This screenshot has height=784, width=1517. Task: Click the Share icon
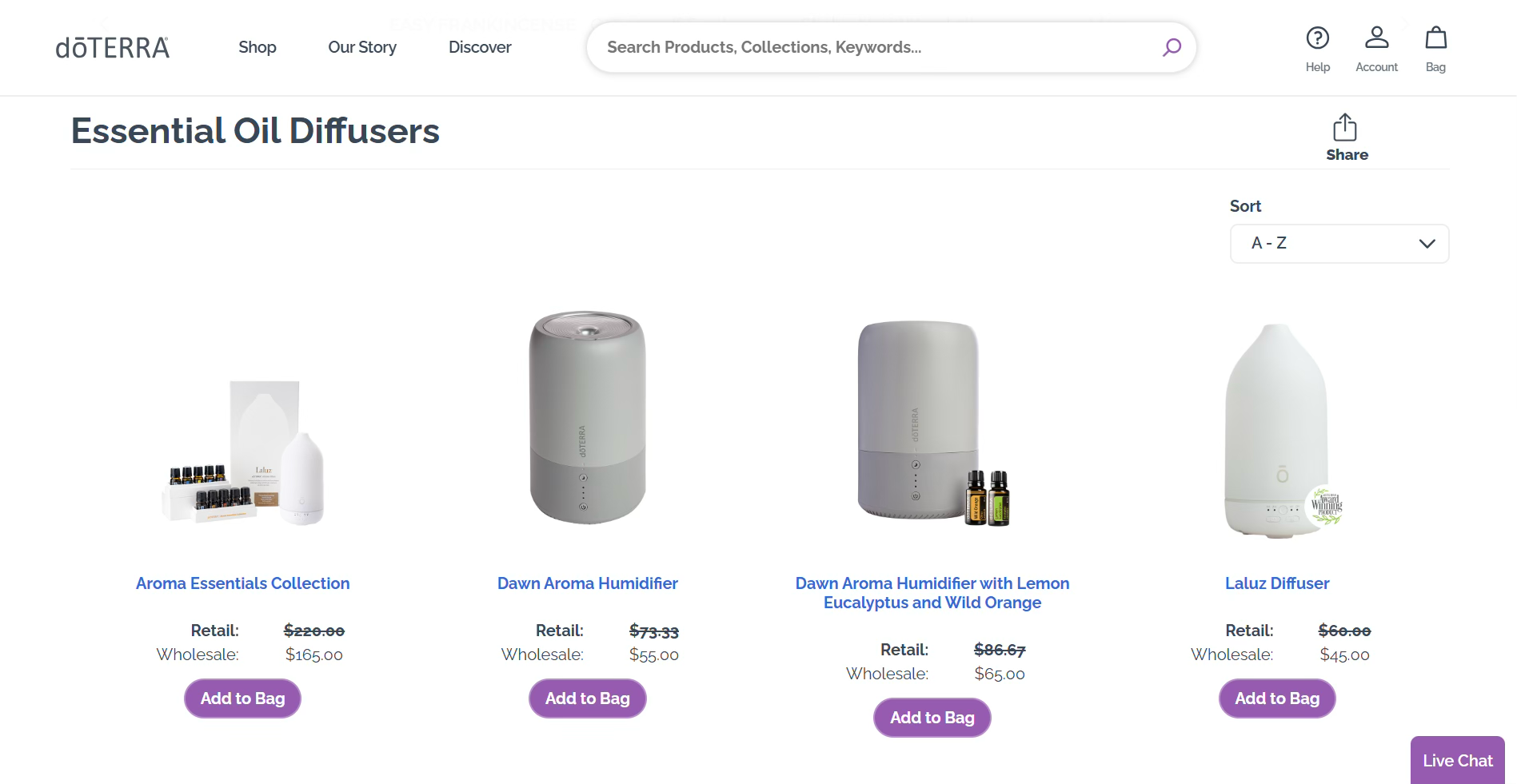(x=1346, y=128)
